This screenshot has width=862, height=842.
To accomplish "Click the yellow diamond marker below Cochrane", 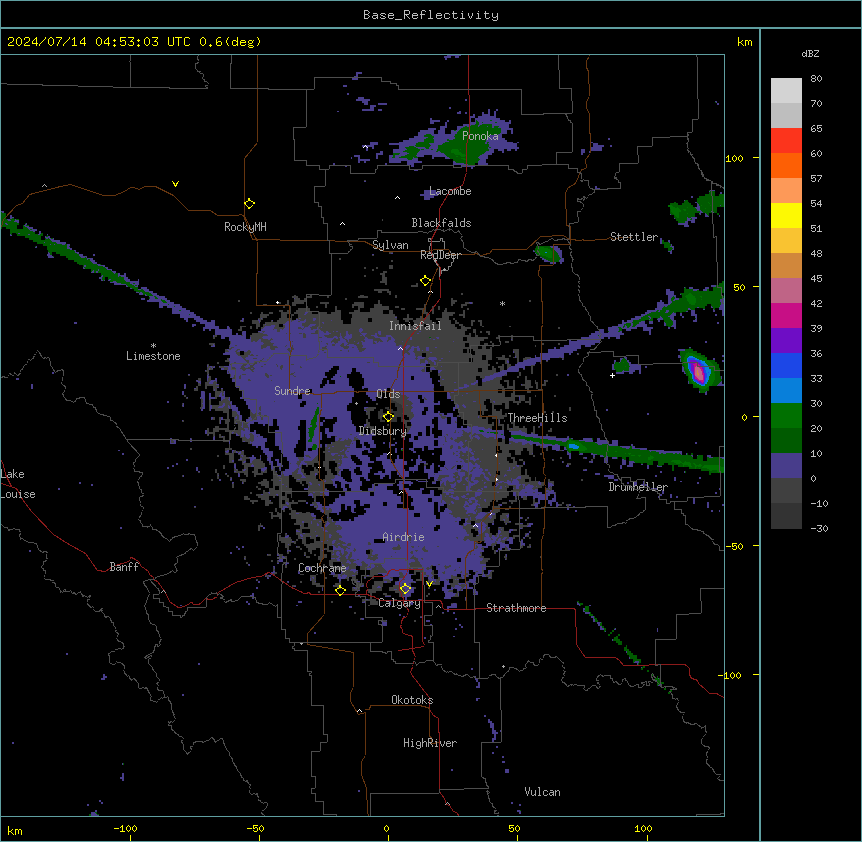I will 340,590.
